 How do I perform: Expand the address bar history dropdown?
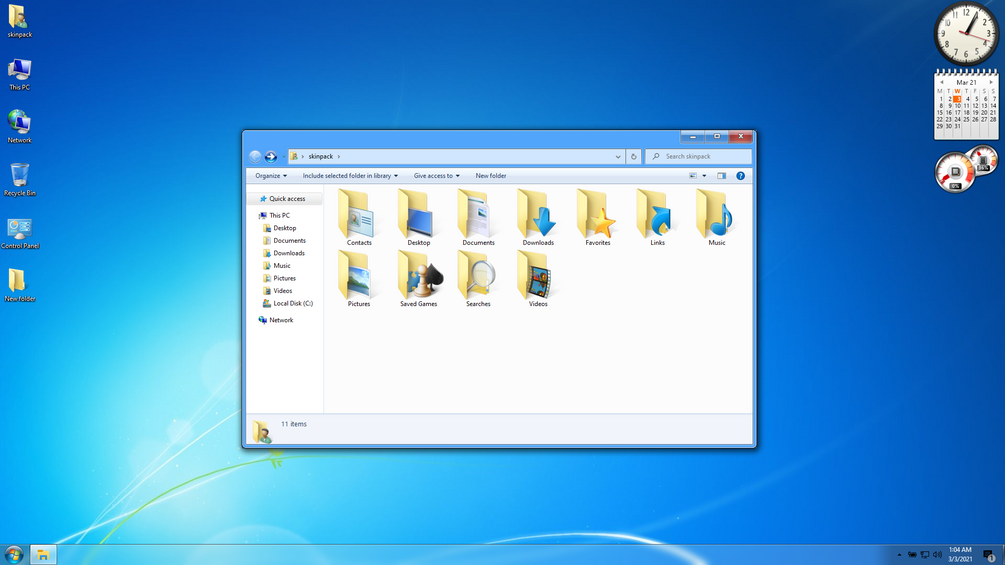(x=618, y=156)
